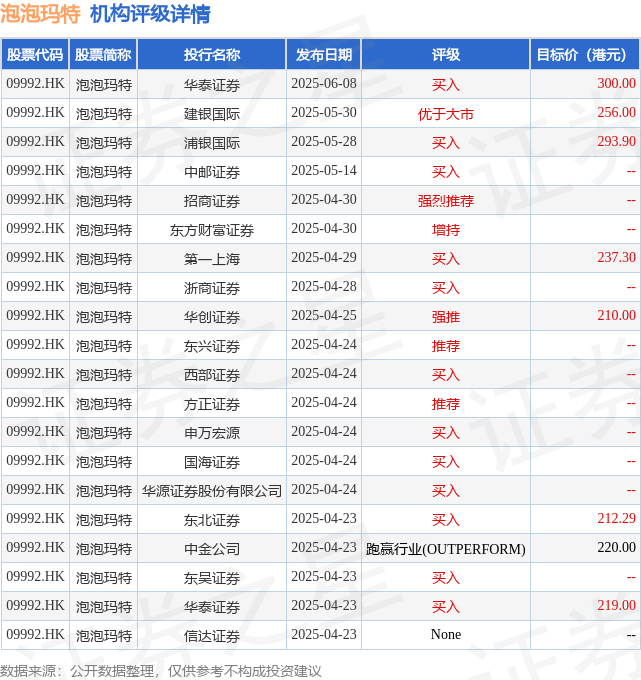The height and width of the screenshot is (680, 641).
Task: Click the 华源证券股份有限公司 cell
Action: pyautogui.click(x=212, y=490)
